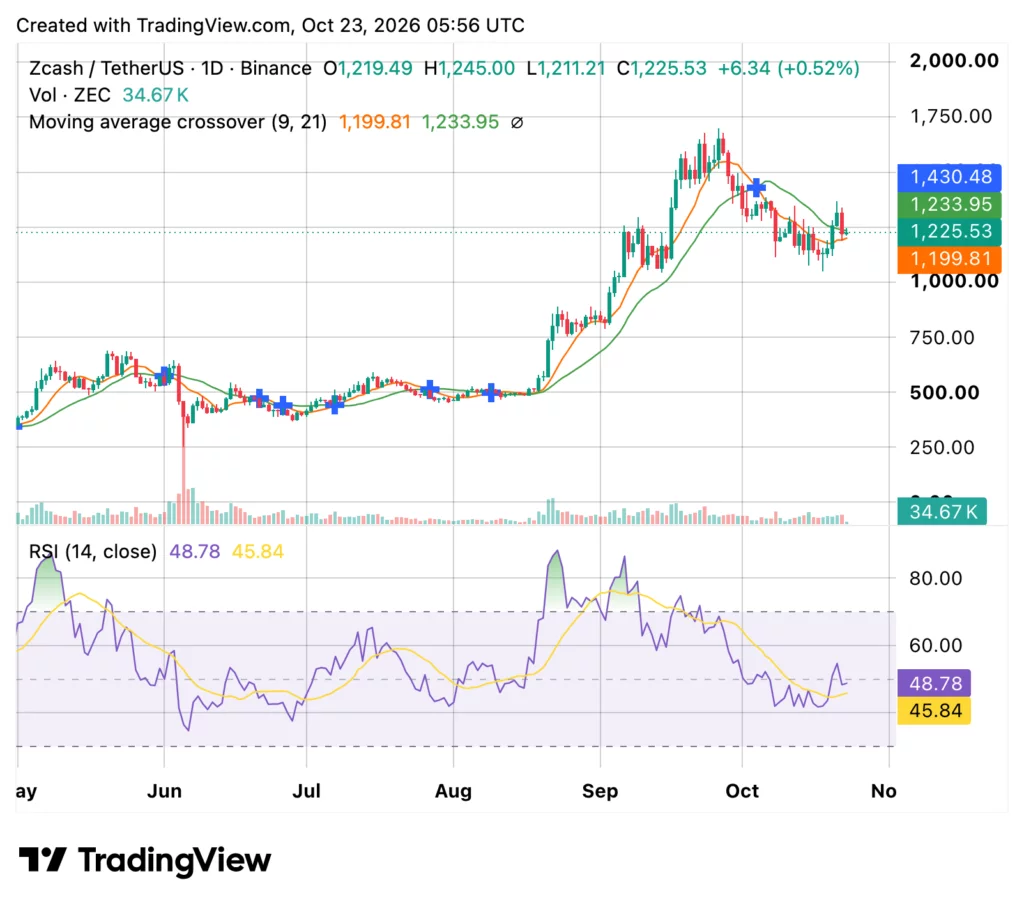Click the O1,219.49 open value
The height and width of the screenshot is (908, 1024).
368,68
